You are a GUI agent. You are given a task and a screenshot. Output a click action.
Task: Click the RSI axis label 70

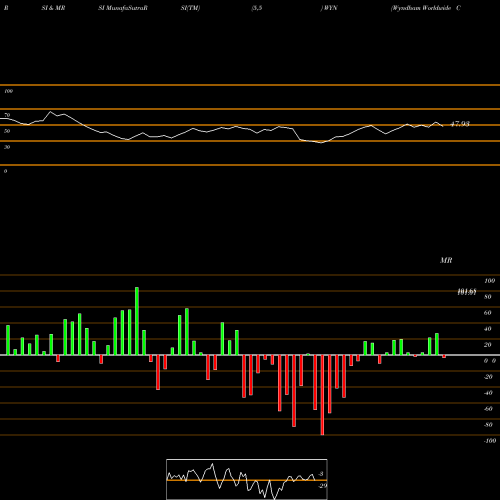pyautogui.click(x=7, y=115)
